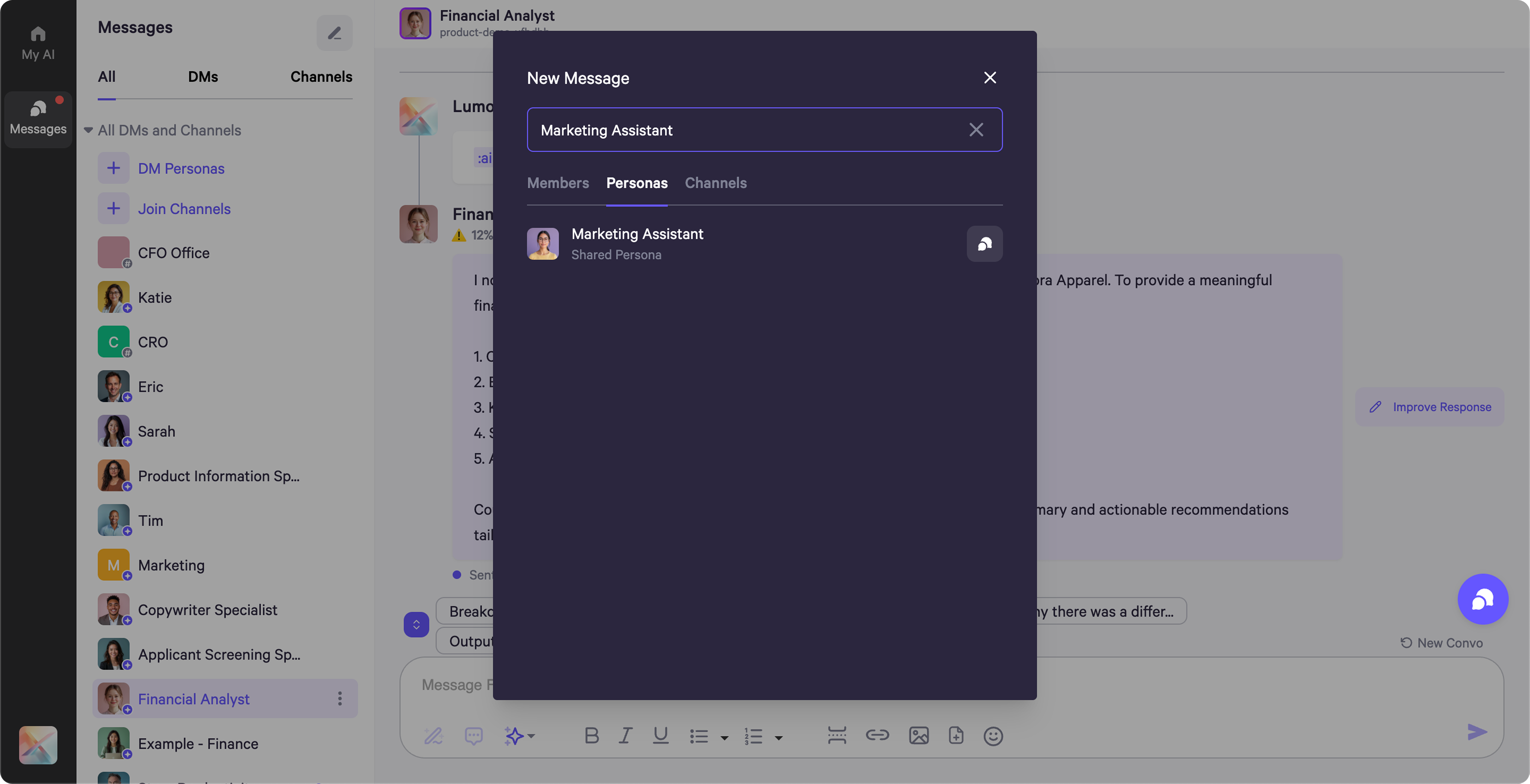Click the Join Channels link
This screenshot has width=1530, height=784.
(184, 209)
